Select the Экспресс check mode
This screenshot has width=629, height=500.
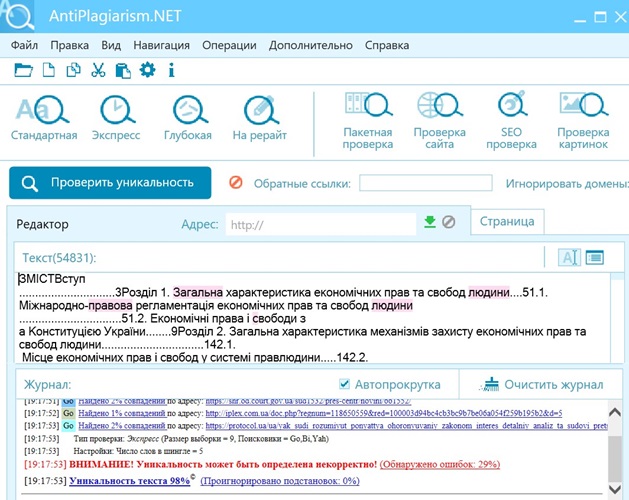tap(116, 118)
